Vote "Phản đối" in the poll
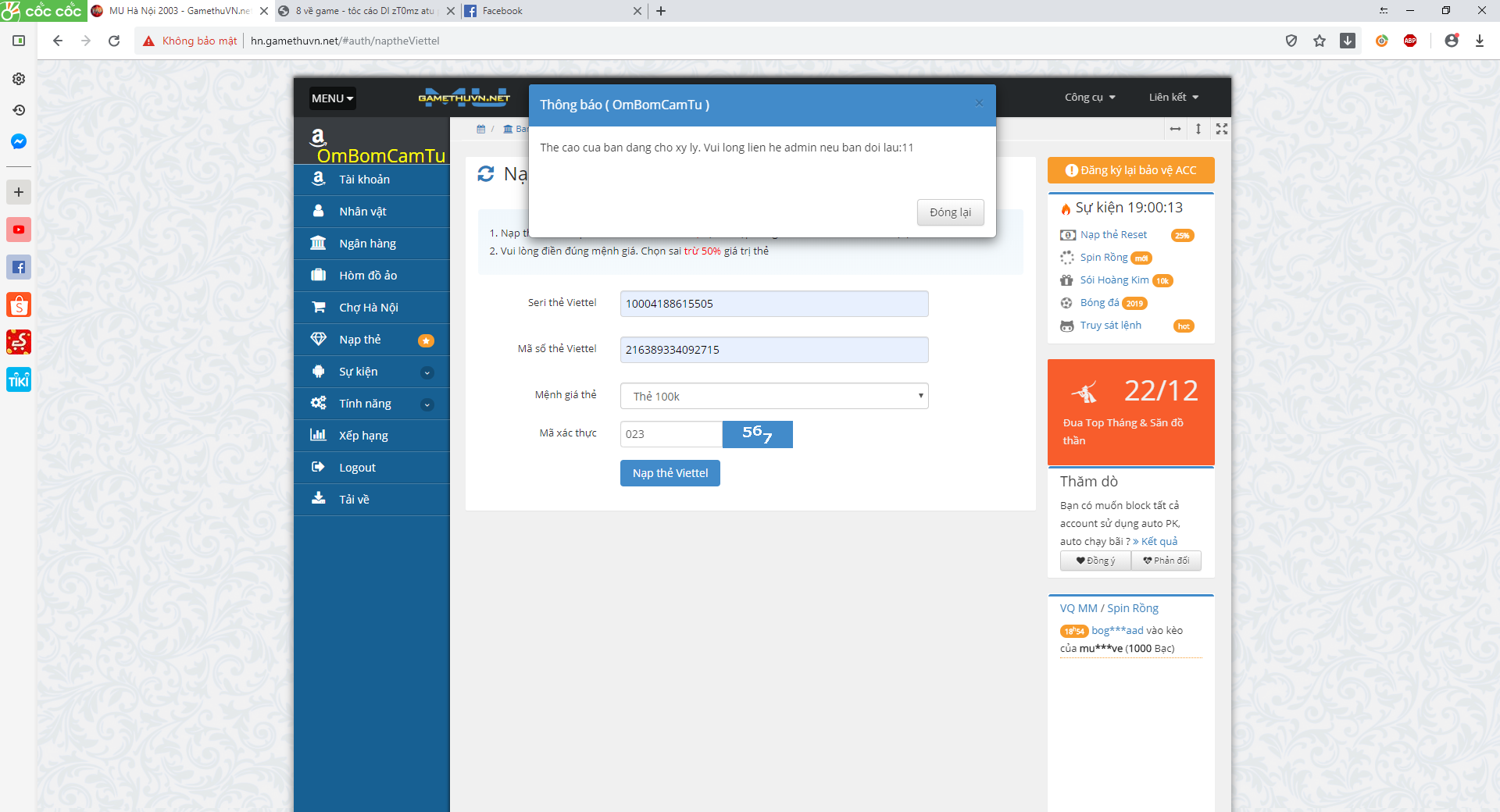The width and height of the screenshot is (1500, 812). point(1166,561)
